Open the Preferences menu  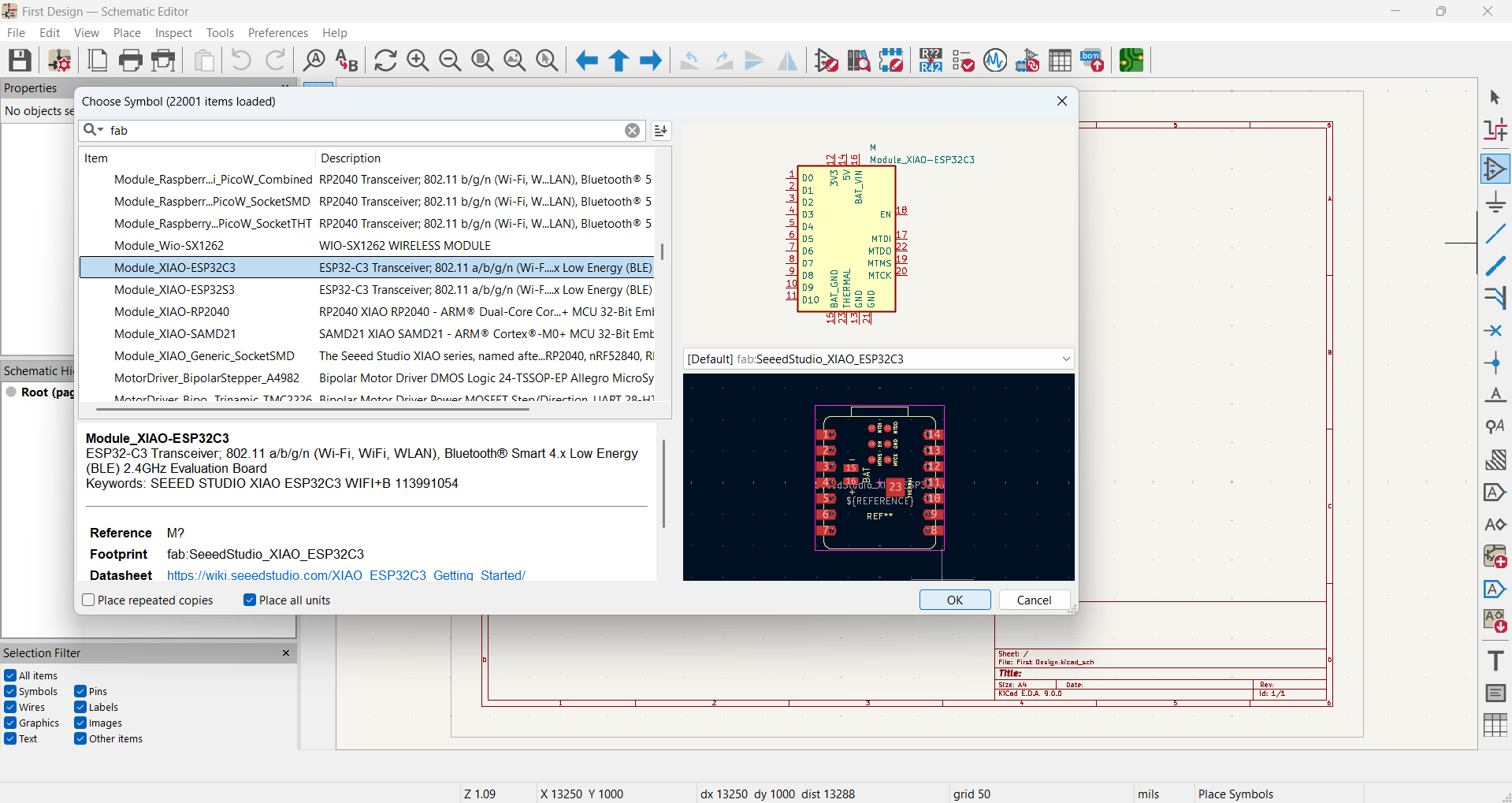pos(278,32)
